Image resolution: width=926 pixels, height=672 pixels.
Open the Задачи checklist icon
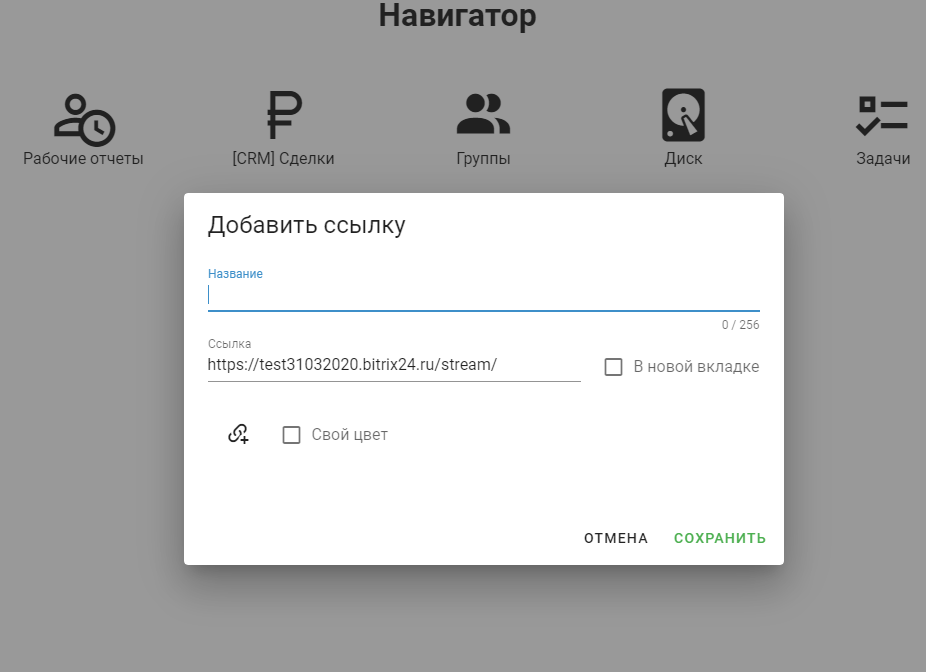(x=882, y=116)
